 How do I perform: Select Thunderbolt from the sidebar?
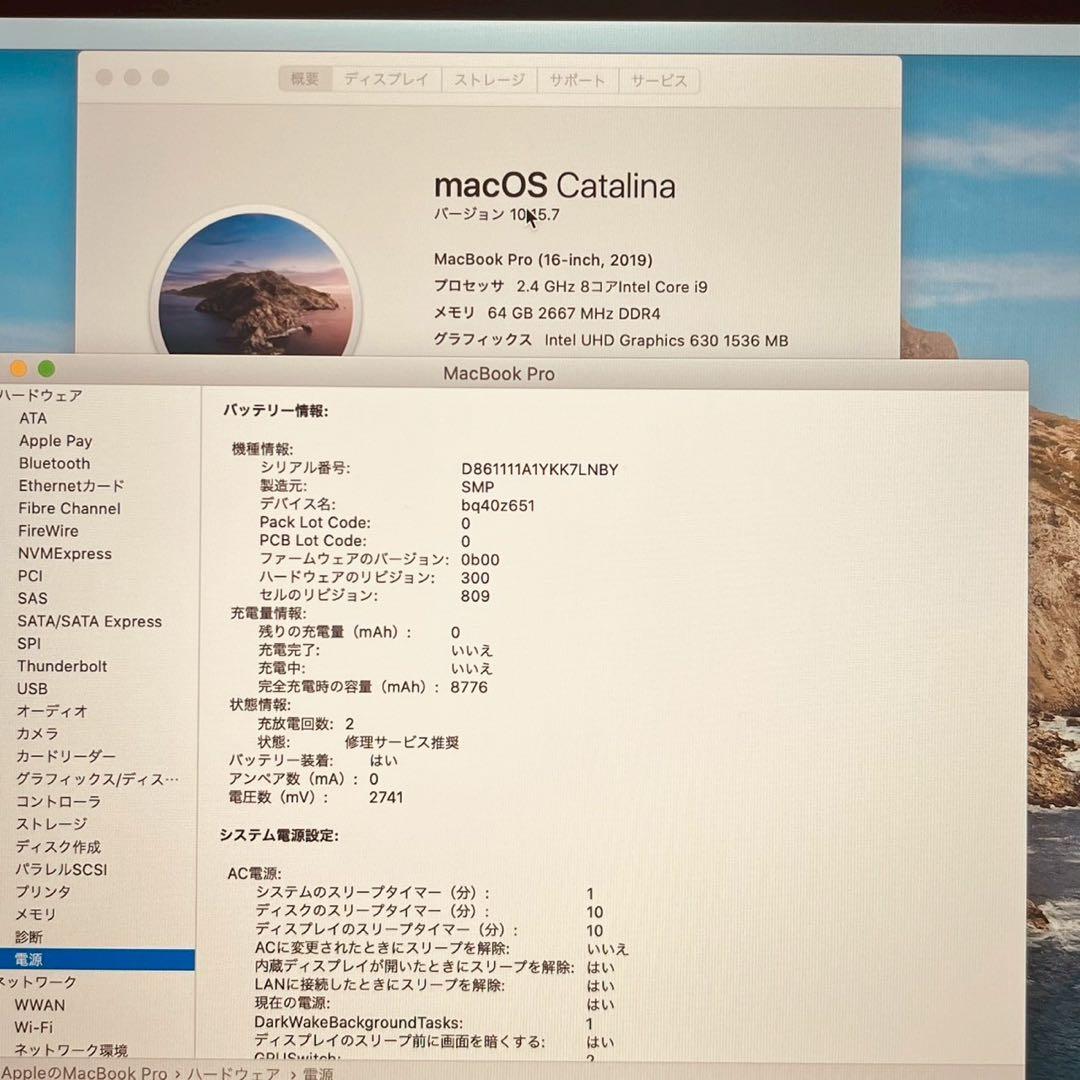pos(62,666)
